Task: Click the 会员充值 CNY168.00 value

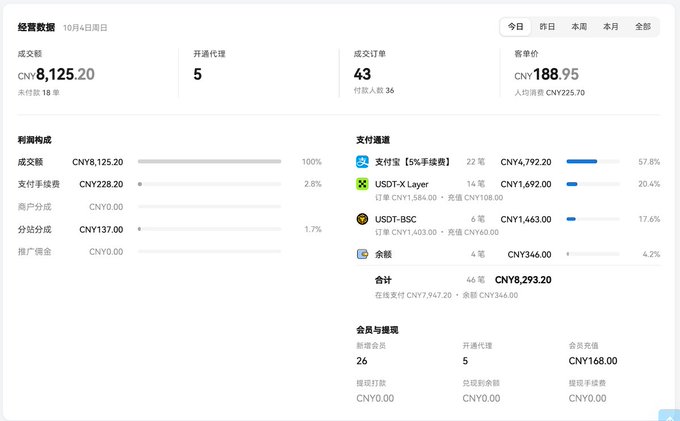Action: pos(593,361)
